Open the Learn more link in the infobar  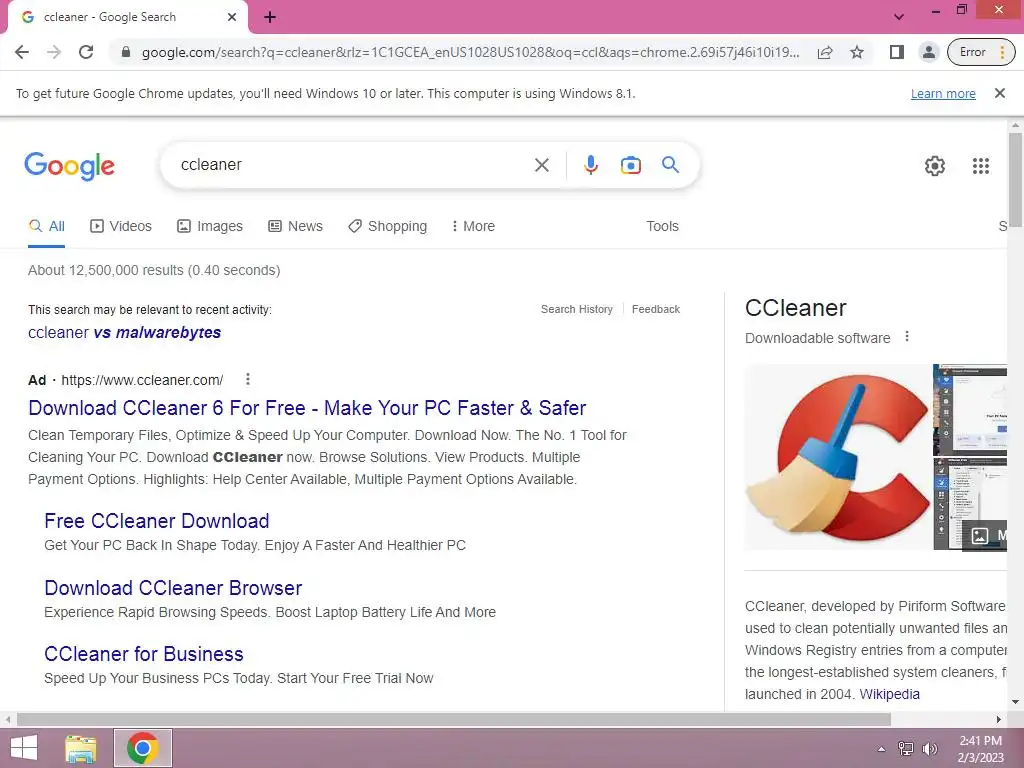[x=943, y=93]
